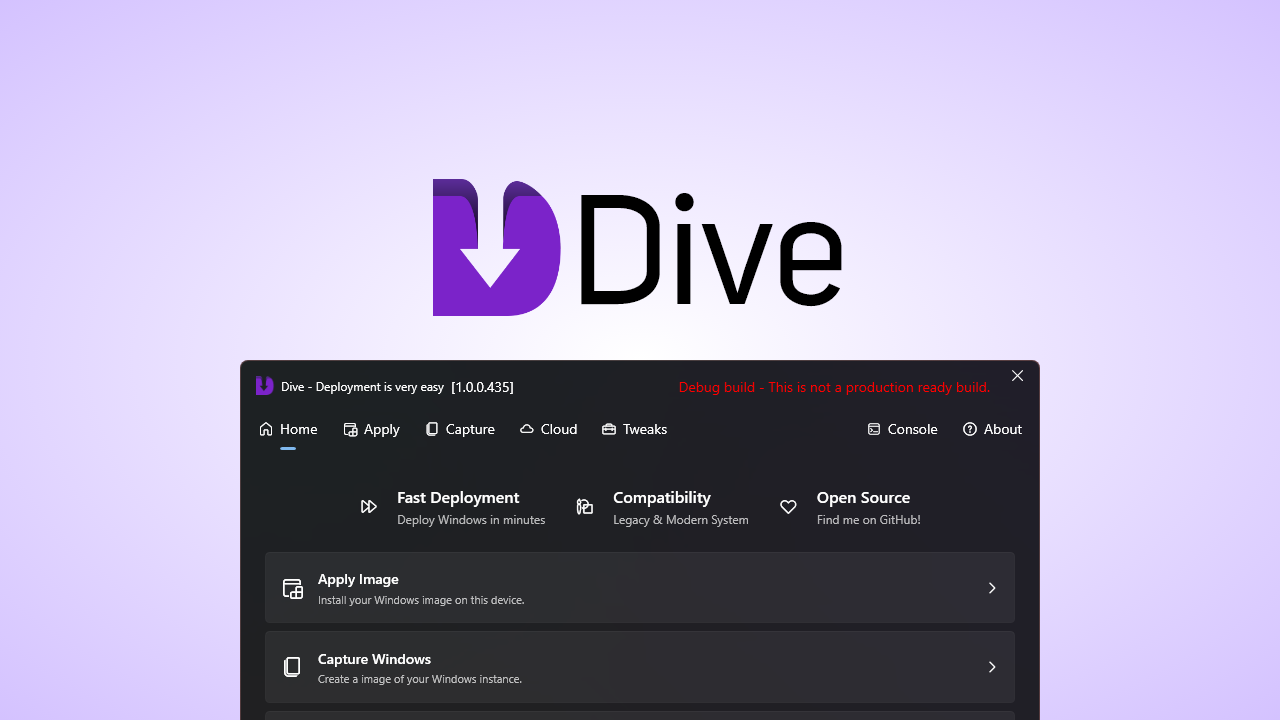The height and width of the screenshot is (720, 1280).
Task: Click the Apply Image card icon
Action: [x=292, y=588]
